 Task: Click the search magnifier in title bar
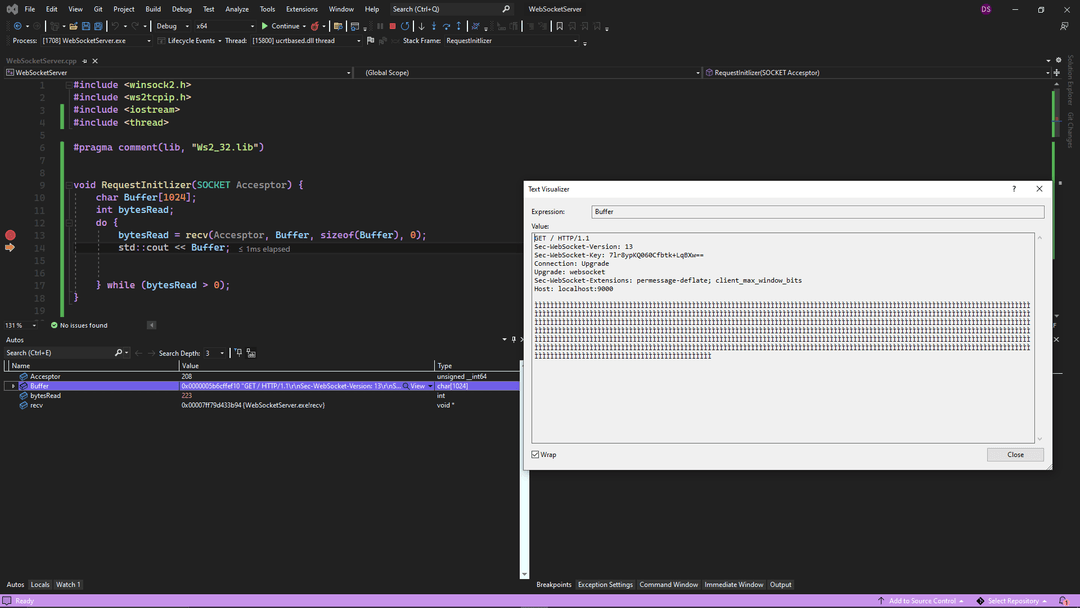point(506,9)
